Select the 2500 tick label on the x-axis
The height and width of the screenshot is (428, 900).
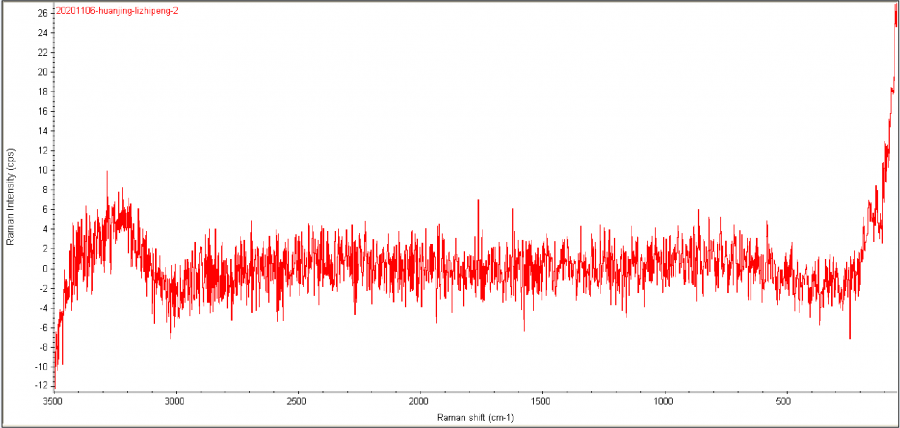pos(298,400)
